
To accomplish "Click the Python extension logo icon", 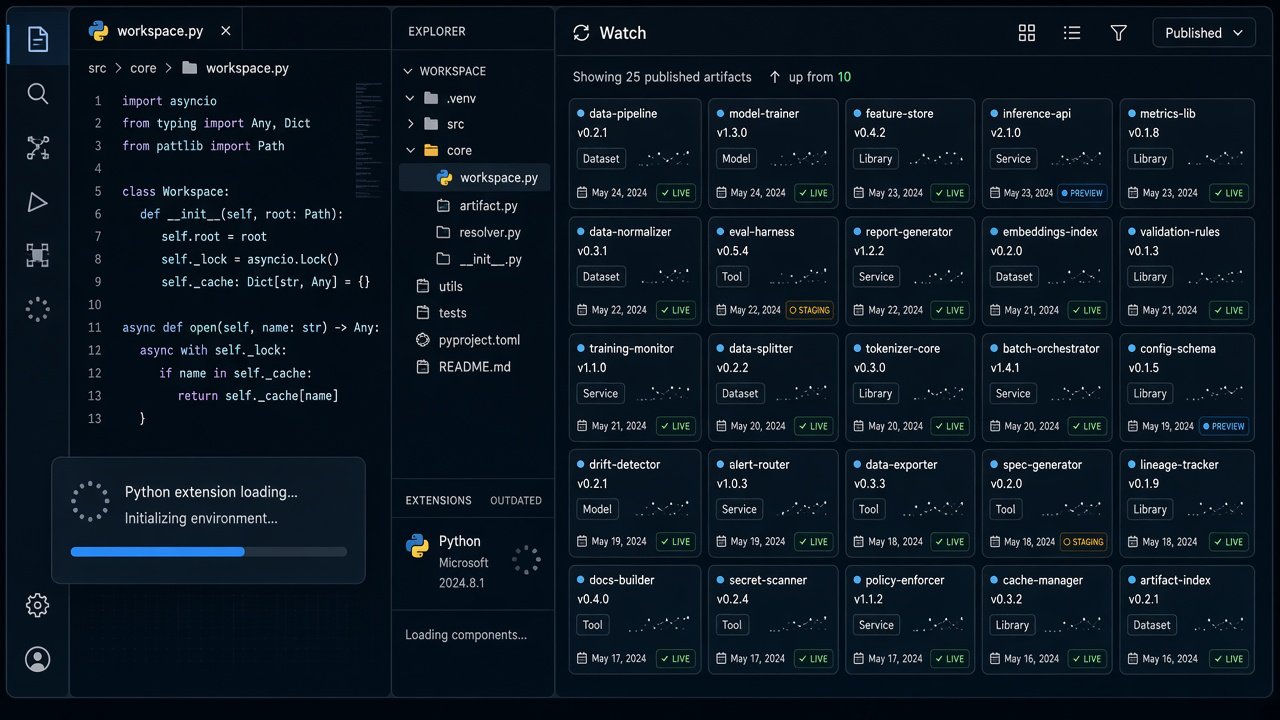I will 417,545.
